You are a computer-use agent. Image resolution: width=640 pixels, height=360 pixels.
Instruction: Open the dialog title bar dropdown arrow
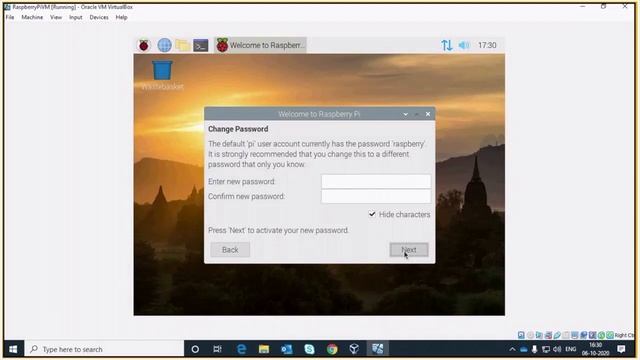coord(405,114)
